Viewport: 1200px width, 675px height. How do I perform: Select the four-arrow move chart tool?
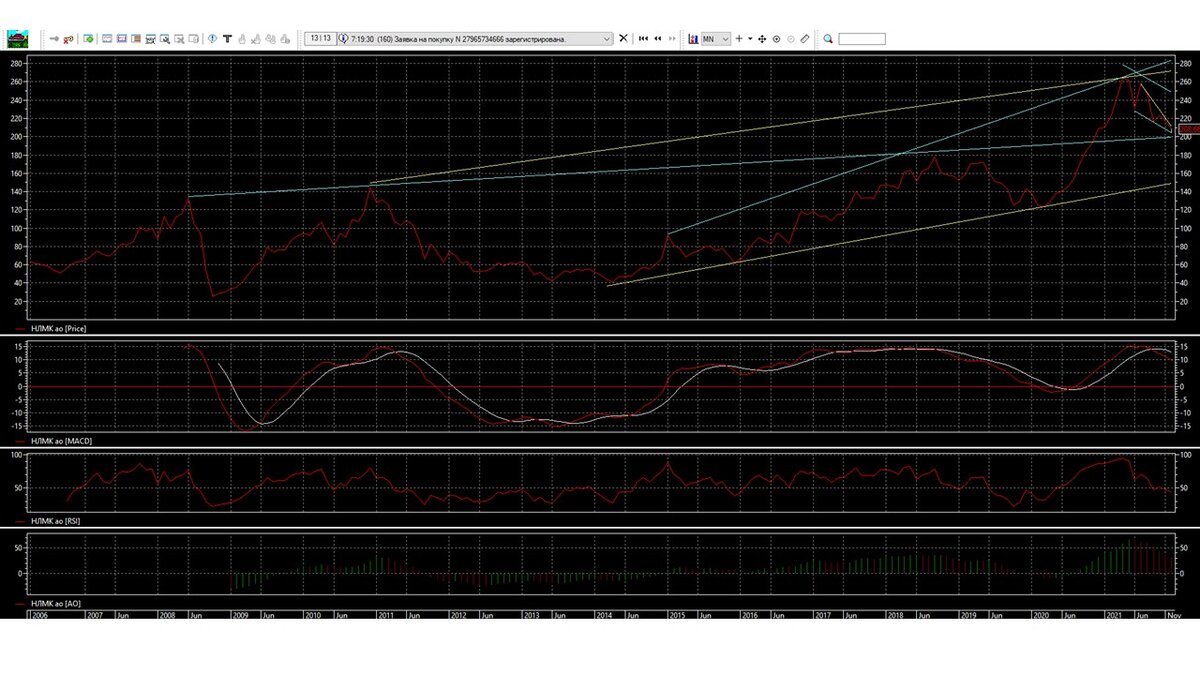pos(762,39)
